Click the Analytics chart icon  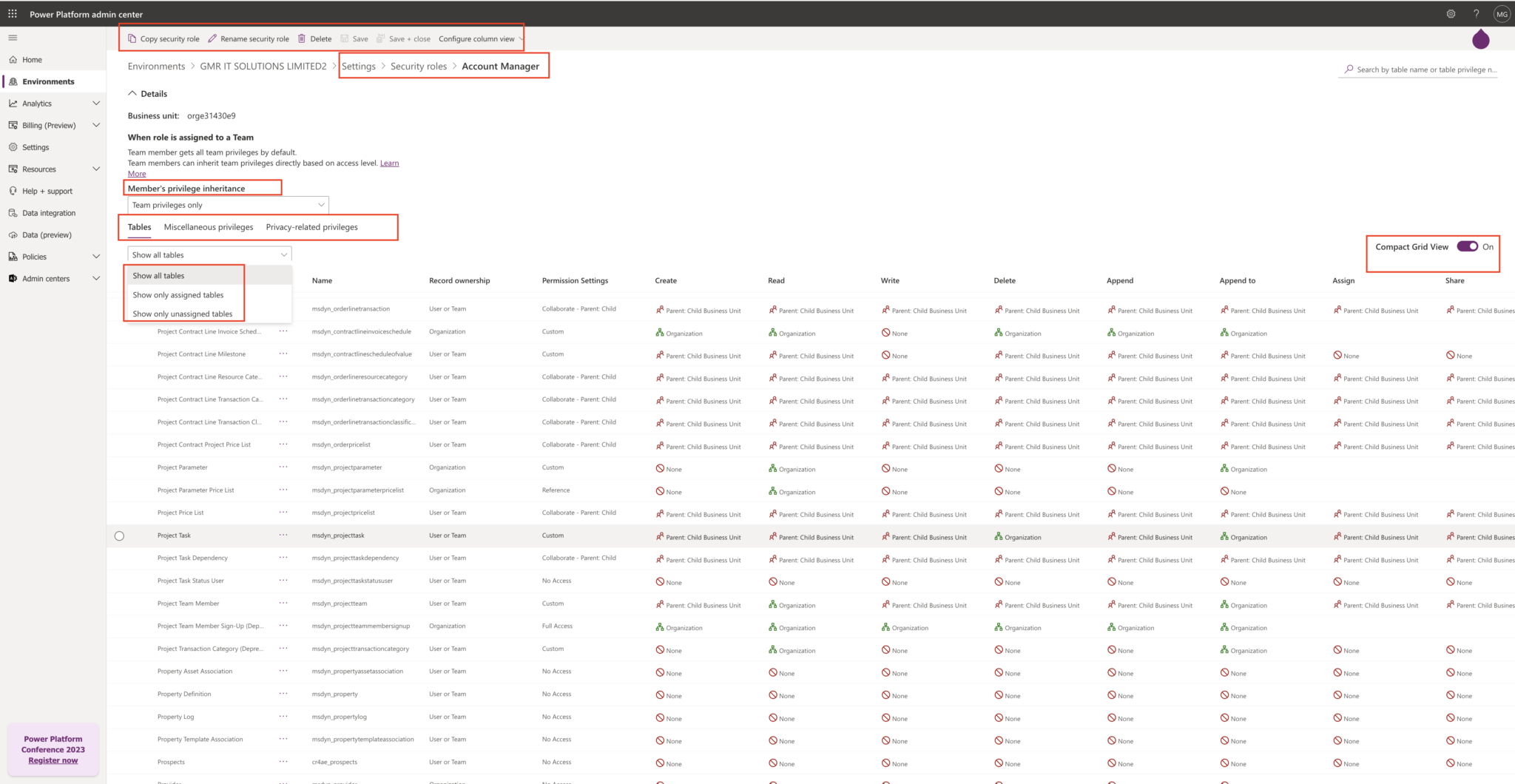click(x=13, y=104)
